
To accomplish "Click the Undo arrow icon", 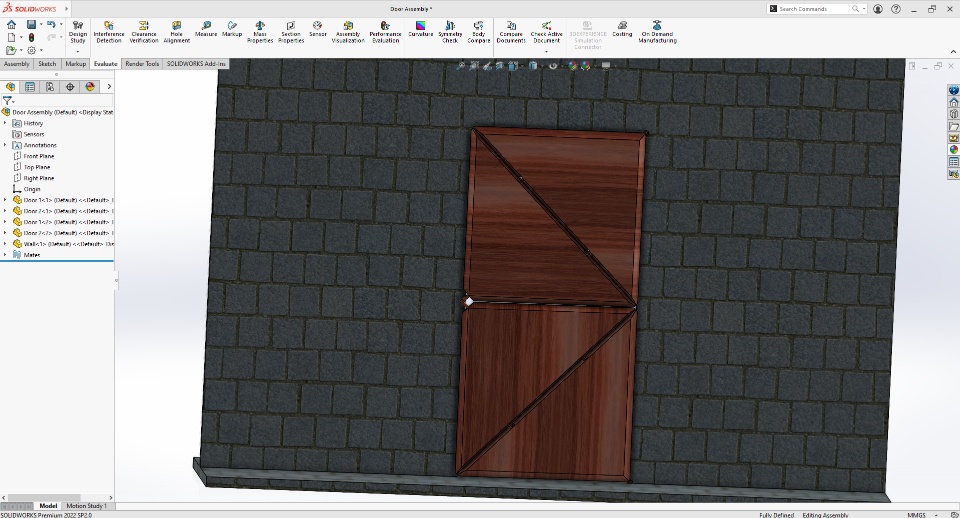I will point(51,24).
